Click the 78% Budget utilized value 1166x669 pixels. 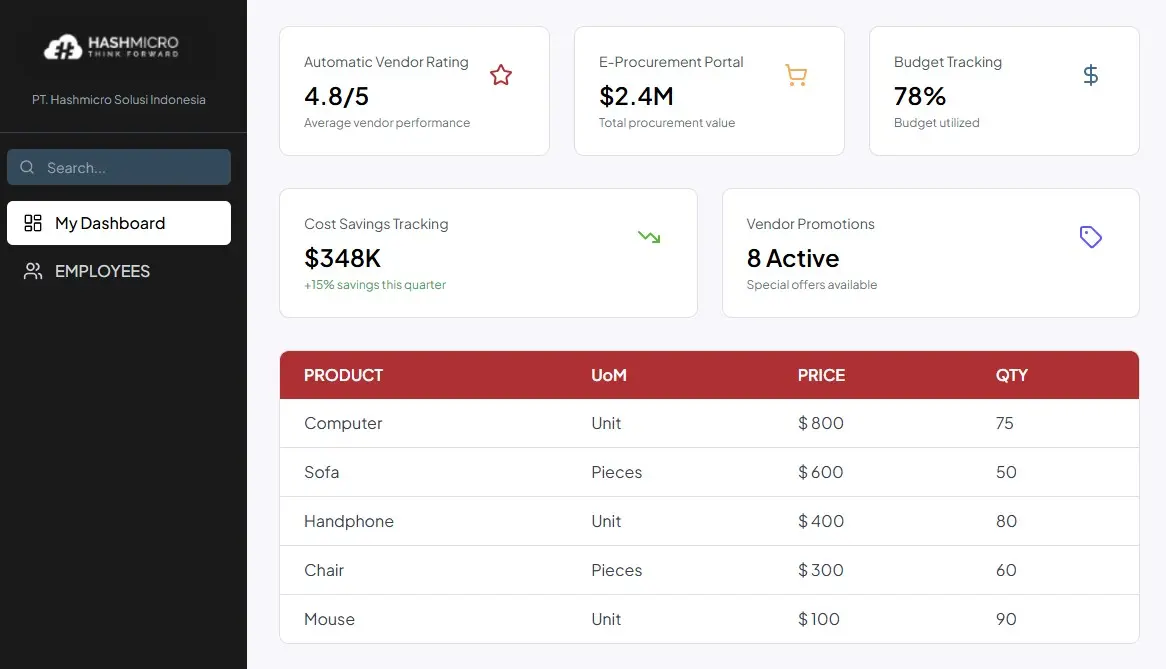click(x=917, y=96)
